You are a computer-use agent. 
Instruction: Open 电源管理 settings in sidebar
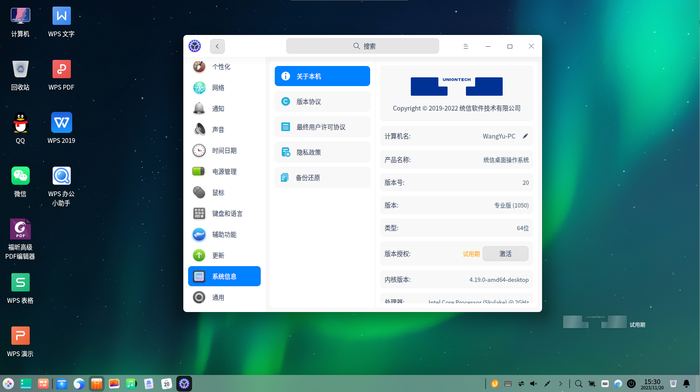pos(224,171)
